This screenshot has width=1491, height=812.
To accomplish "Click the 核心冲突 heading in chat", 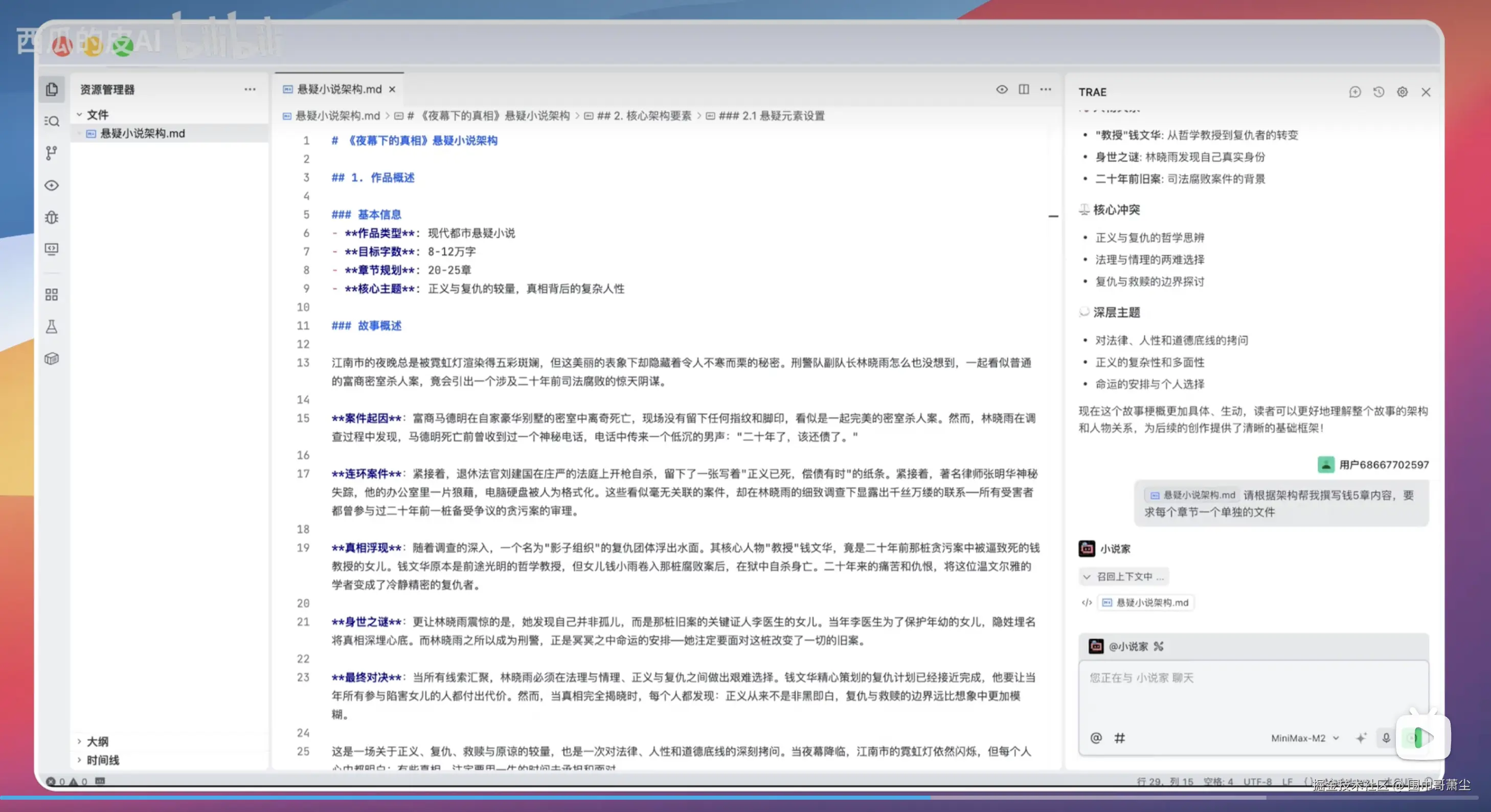I will coord(1116,210).
